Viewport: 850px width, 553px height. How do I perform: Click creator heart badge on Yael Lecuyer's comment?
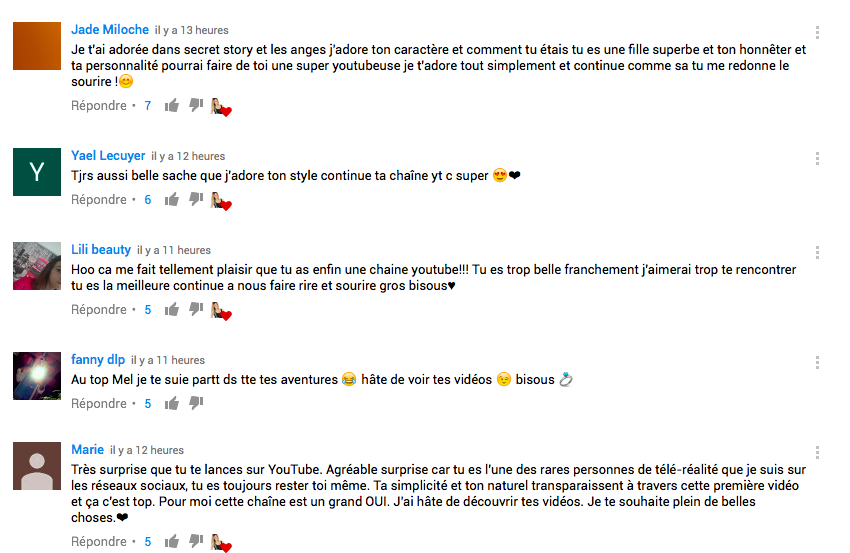[221, 201]
